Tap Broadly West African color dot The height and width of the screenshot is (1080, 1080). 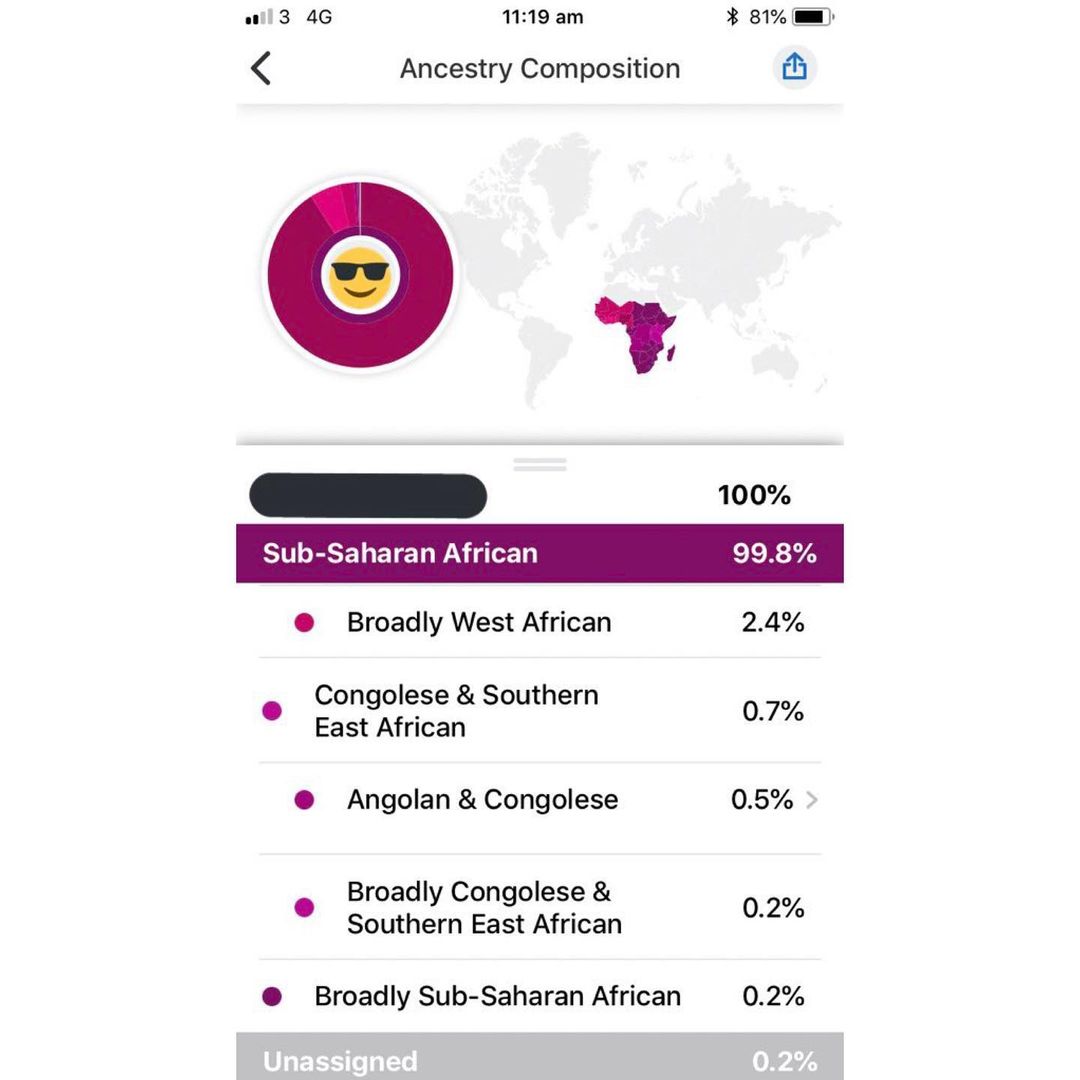[x=305, y=623]
